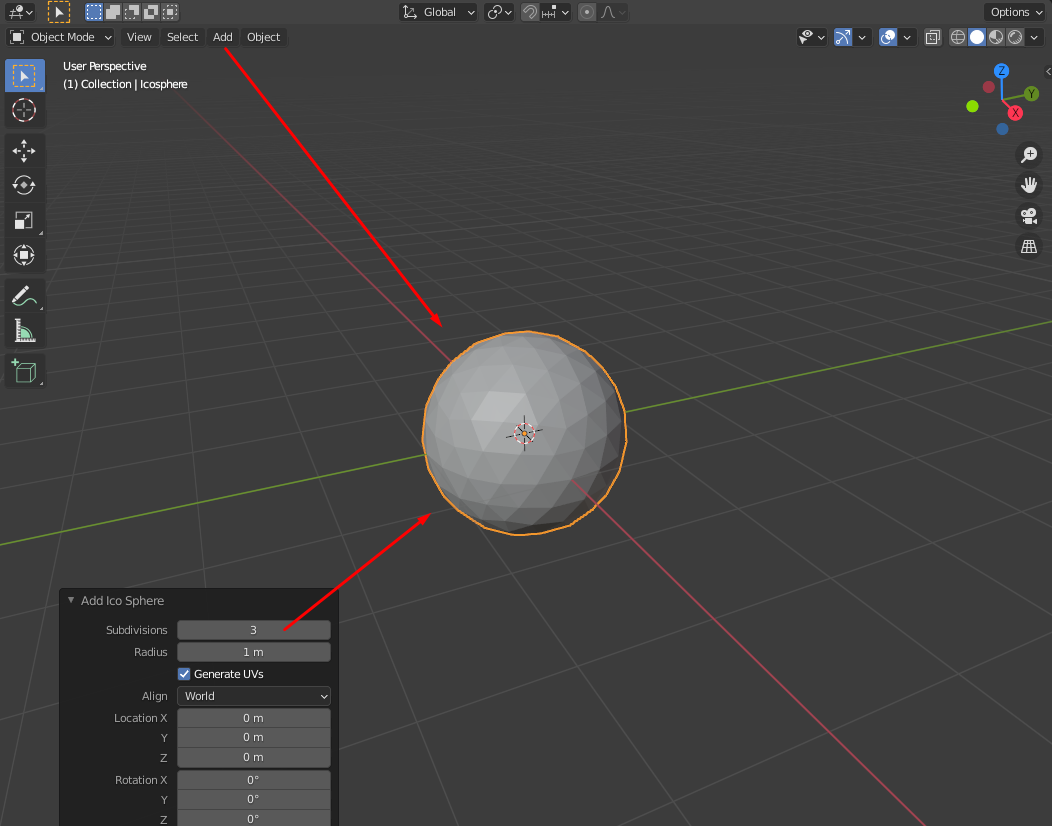This screenshot has height=826, width=1052.
Task: Open snapping settings dropdown
Action: (x=556, y=12)
